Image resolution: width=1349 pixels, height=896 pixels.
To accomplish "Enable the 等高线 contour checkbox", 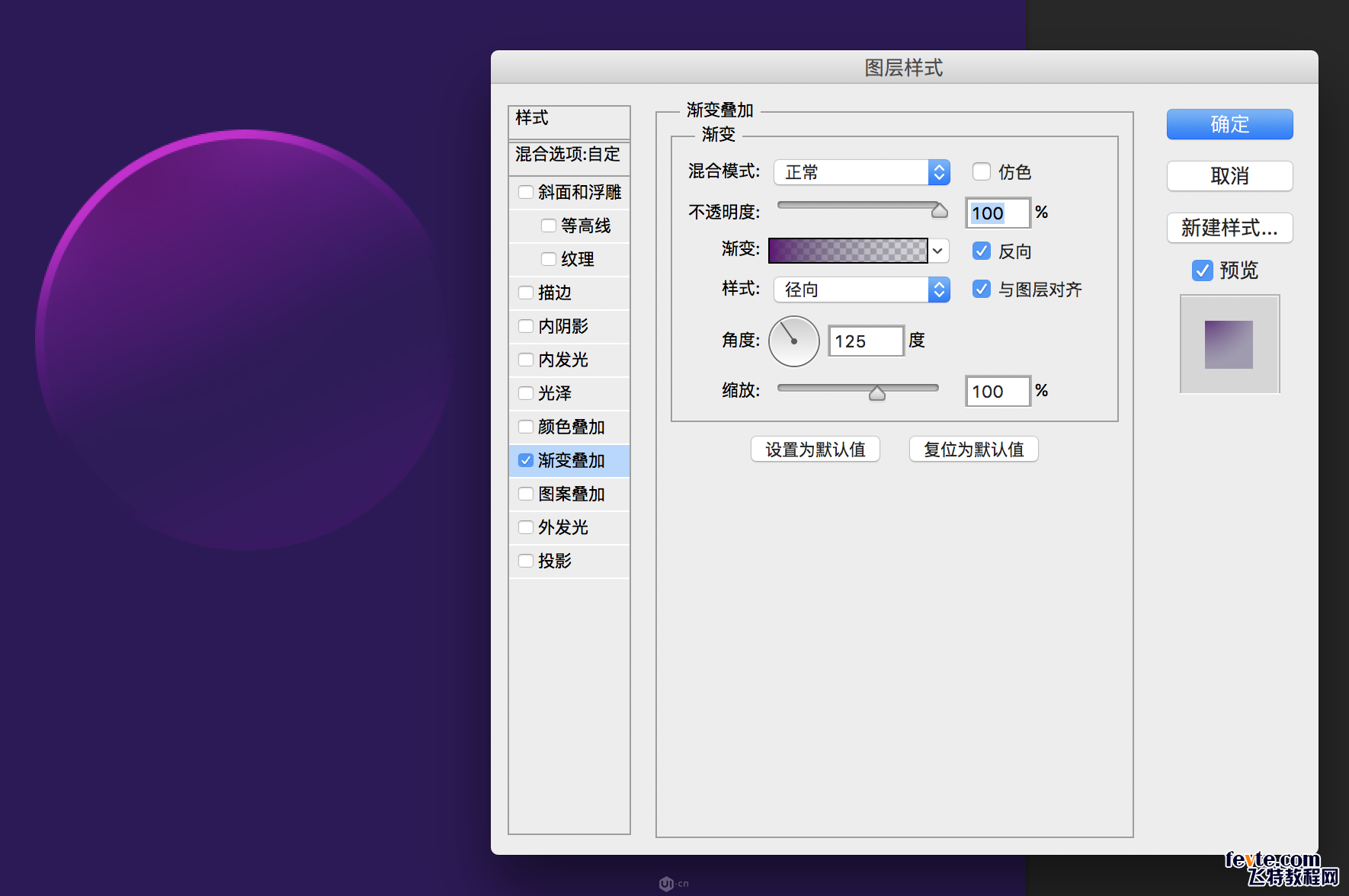I will coord(549,226).
